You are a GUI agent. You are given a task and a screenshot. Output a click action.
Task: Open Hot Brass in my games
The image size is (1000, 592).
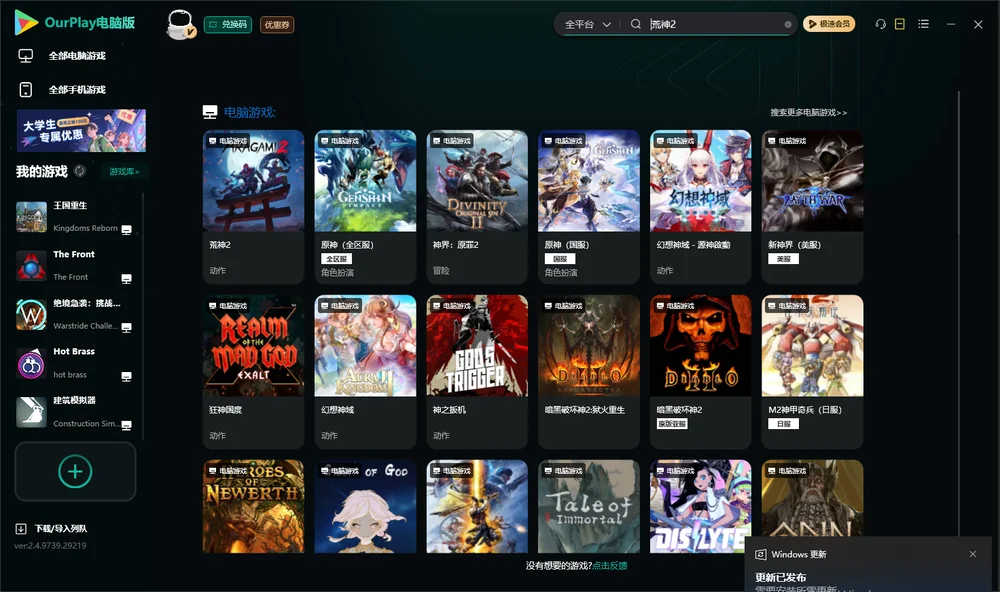point(73,363)
